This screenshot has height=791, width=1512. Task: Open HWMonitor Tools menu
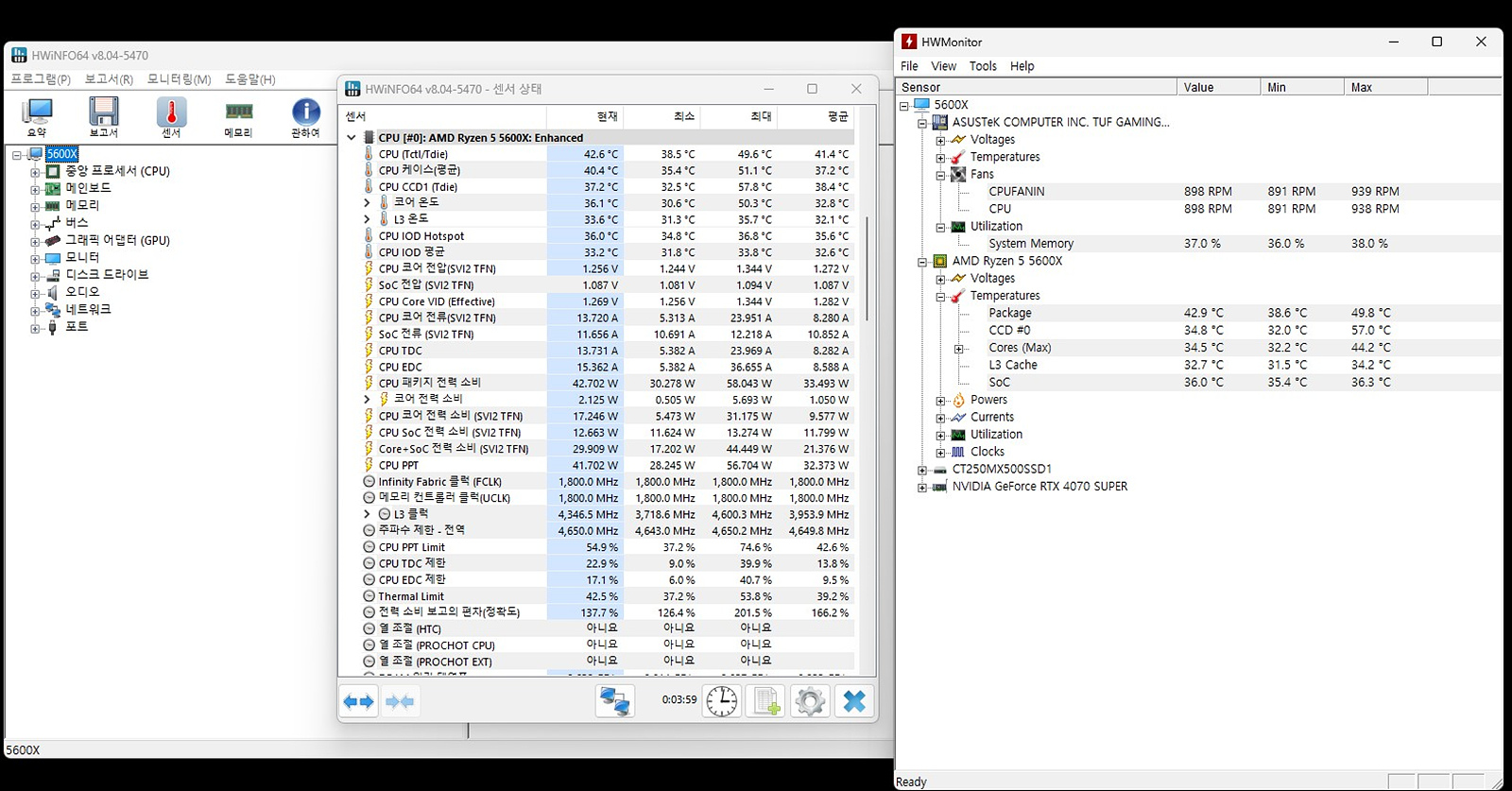983,66
